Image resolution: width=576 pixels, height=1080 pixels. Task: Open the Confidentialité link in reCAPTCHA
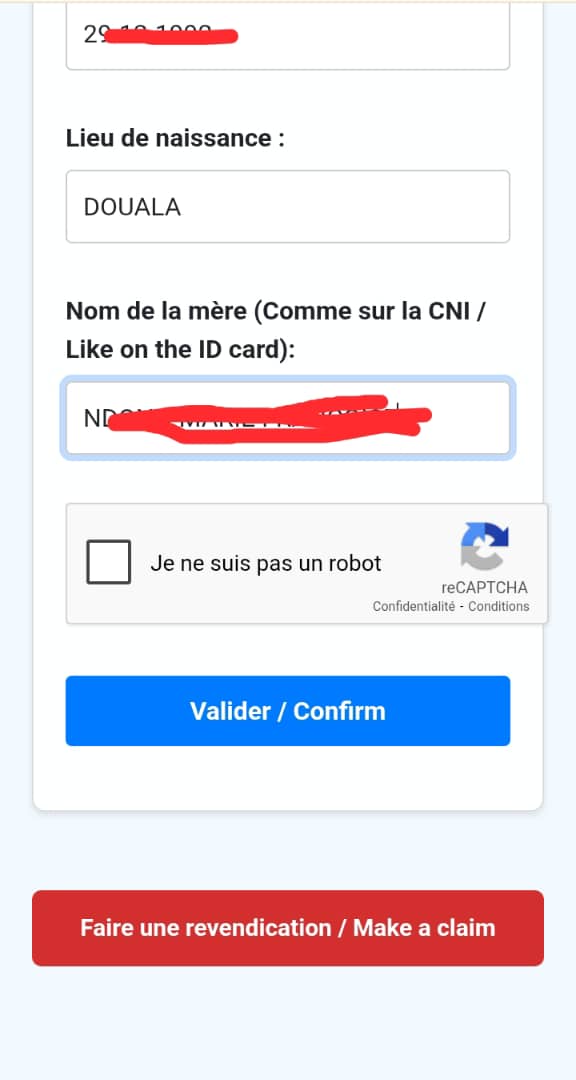[413, 607]
